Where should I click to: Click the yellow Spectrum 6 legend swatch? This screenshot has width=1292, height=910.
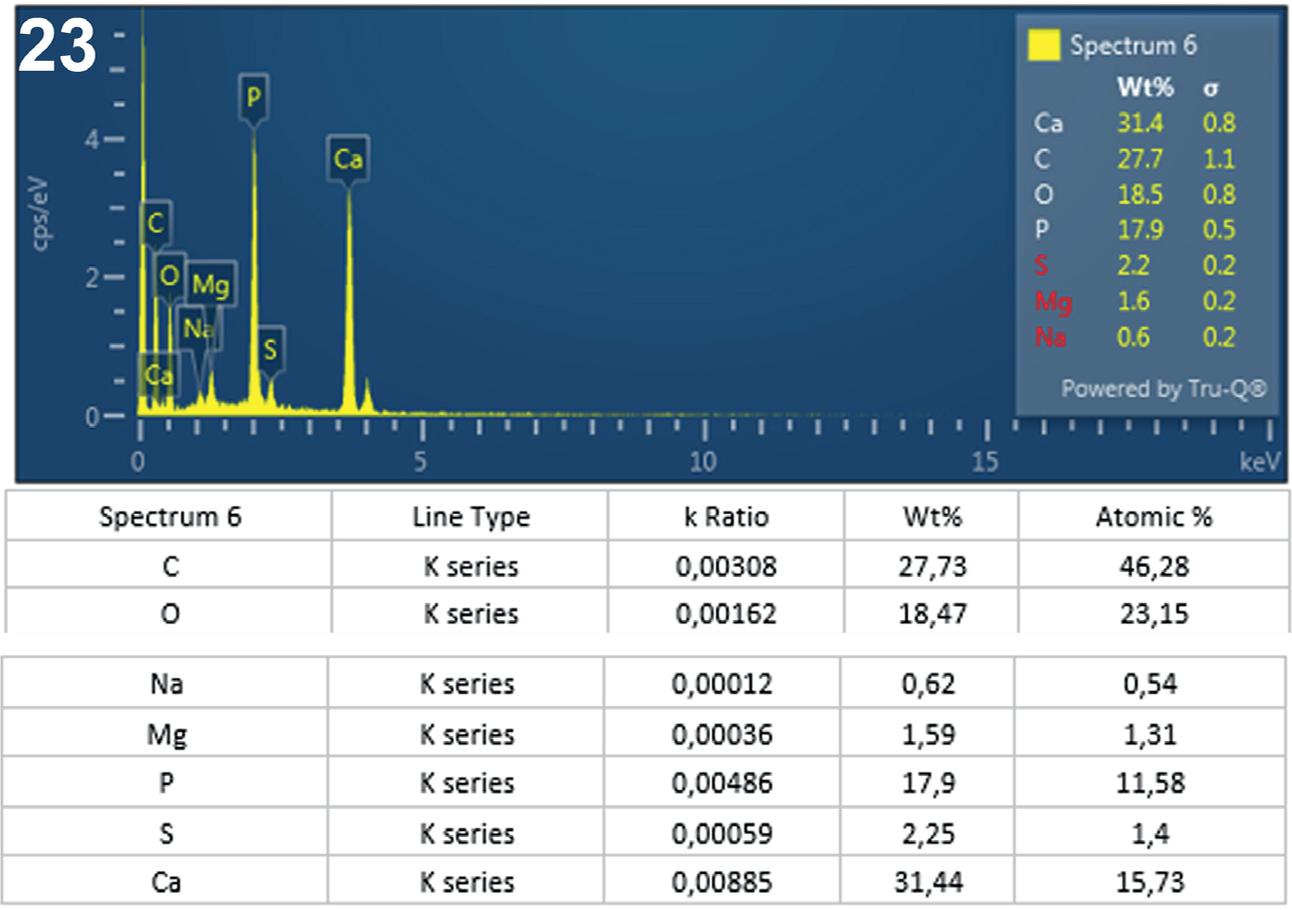coord(1044,46)
